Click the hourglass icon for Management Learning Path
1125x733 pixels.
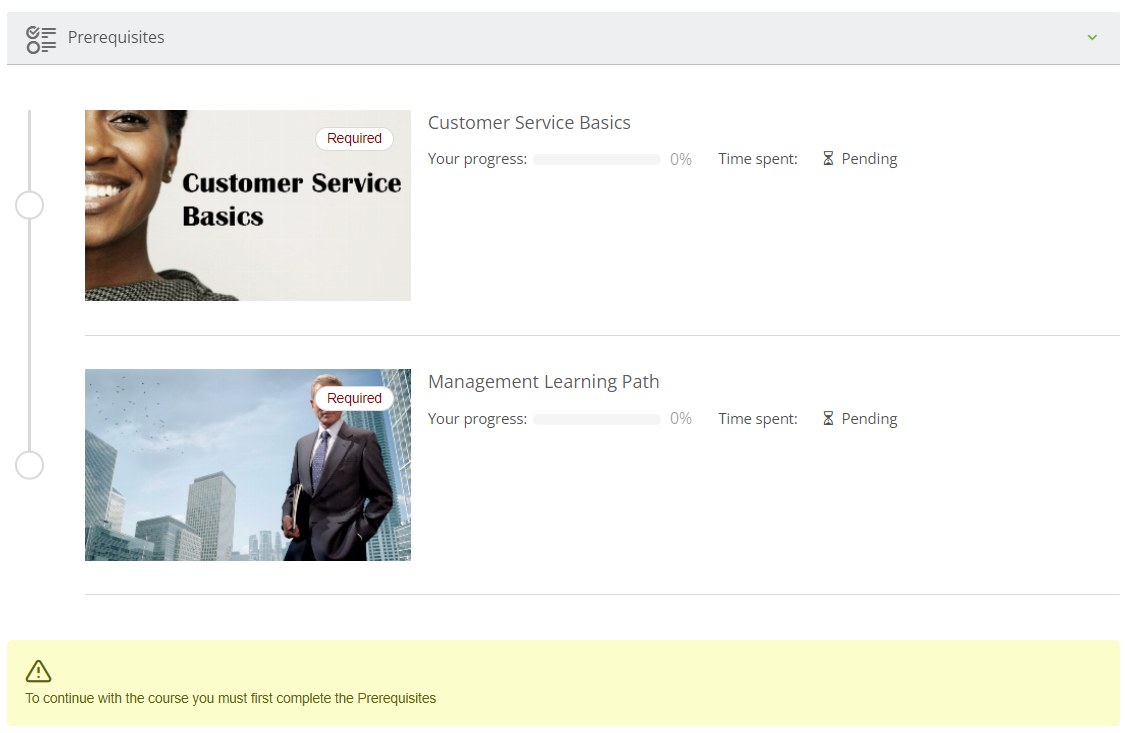pyautogui.click(x=828, y=418)
